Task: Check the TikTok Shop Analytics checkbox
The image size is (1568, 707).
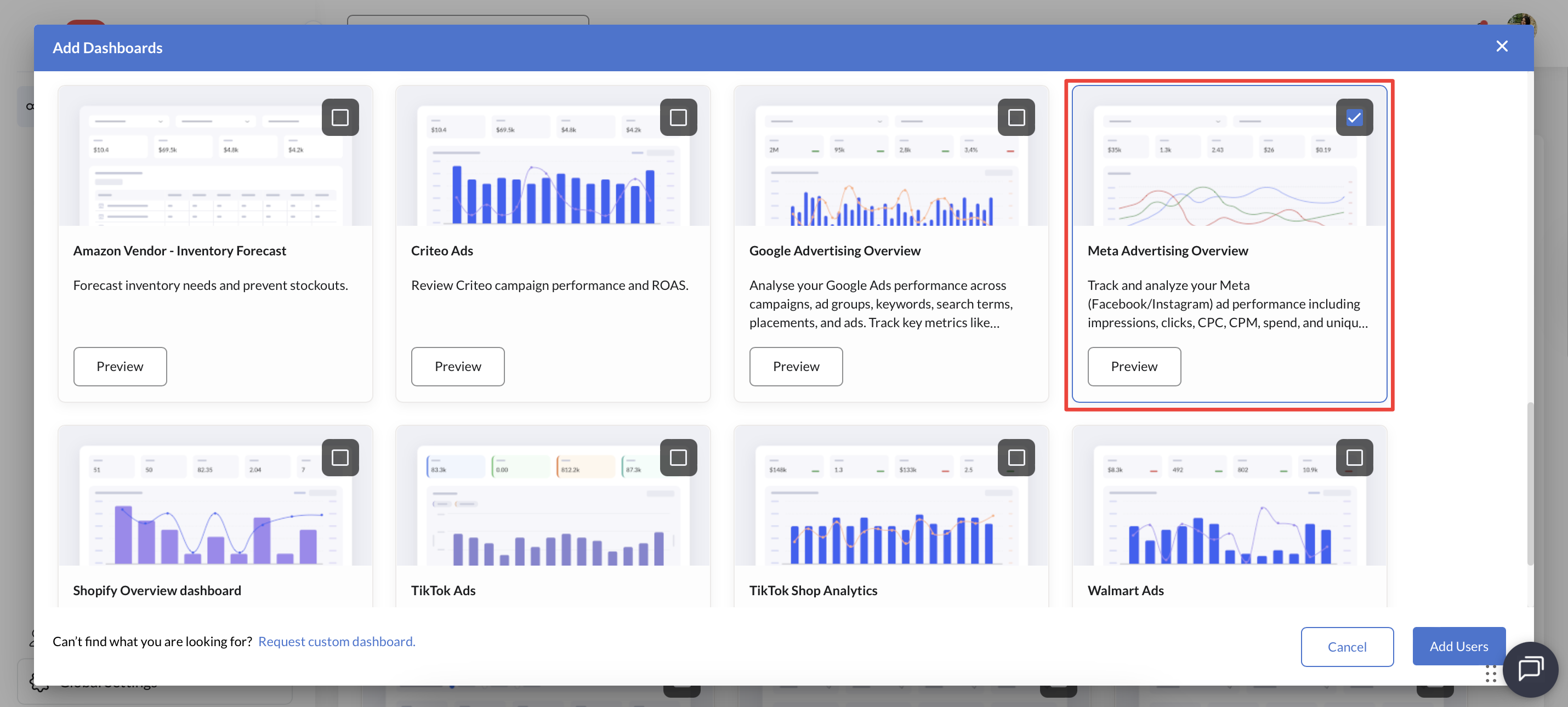Action: click(1016, 457)
